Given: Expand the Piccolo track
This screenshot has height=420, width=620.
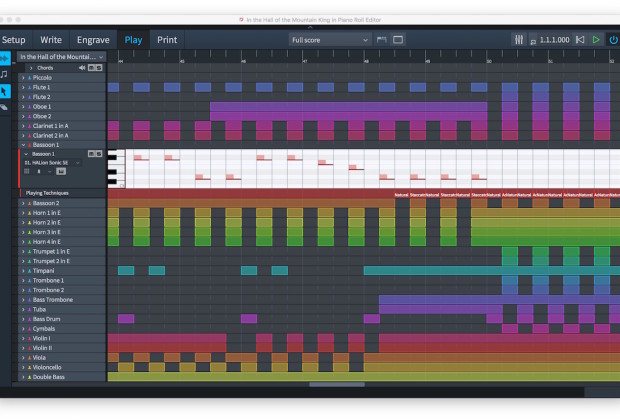Looking at the screenshot, I should point(23,78).
